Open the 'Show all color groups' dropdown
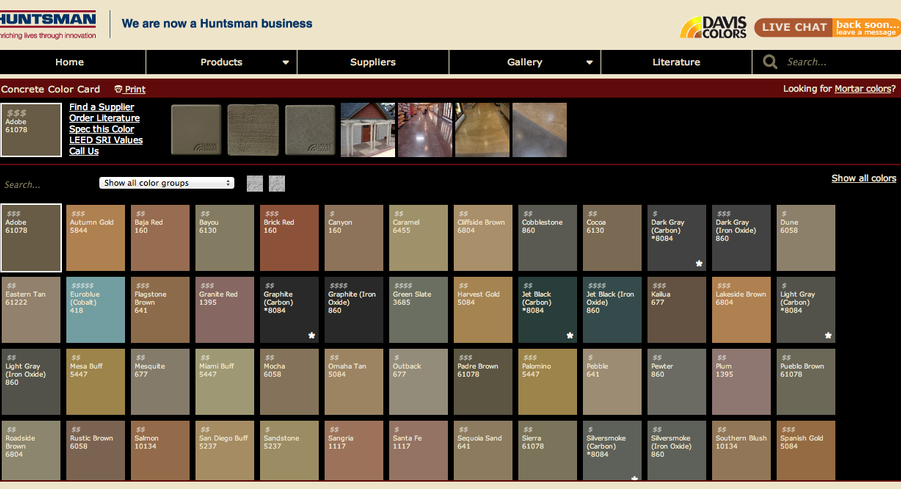The height and width of the screenshot is (489, 901). [x=167, y=183]
